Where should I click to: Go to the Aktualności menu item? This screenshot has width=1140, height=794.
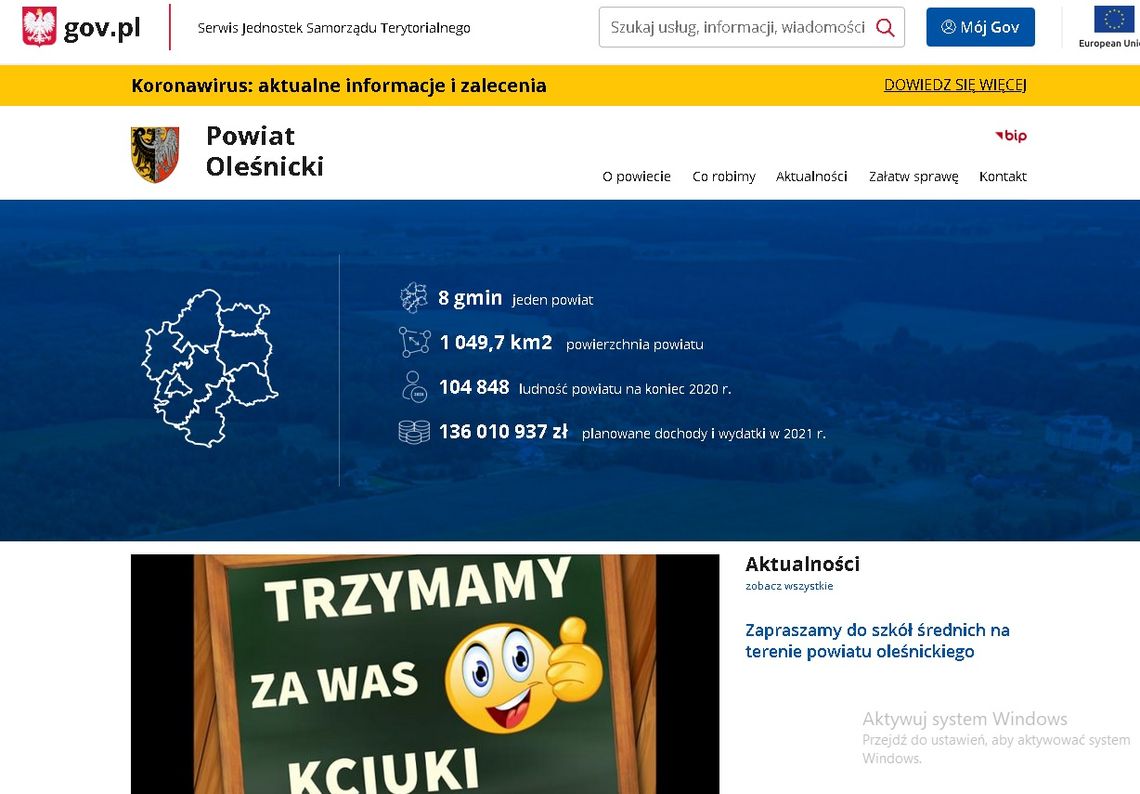click(x=811, y=177)
